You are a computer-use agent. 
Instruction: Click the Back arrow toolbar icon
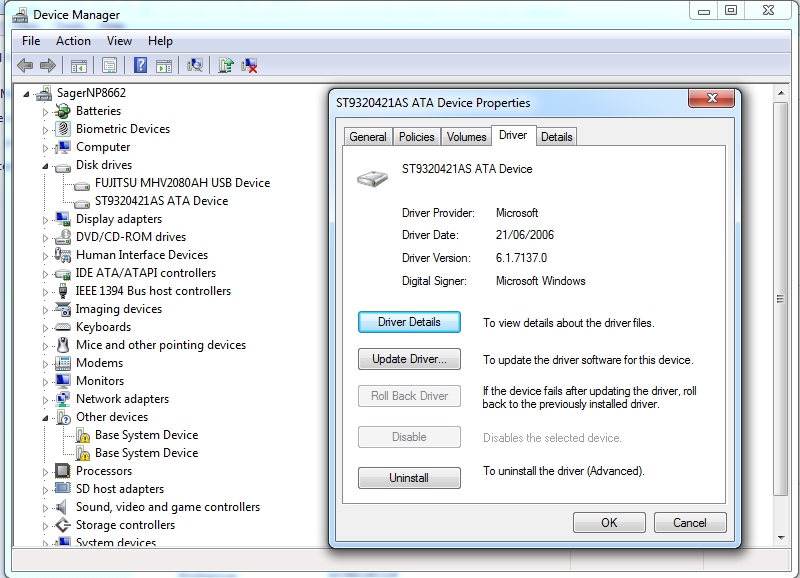(25, 65)
